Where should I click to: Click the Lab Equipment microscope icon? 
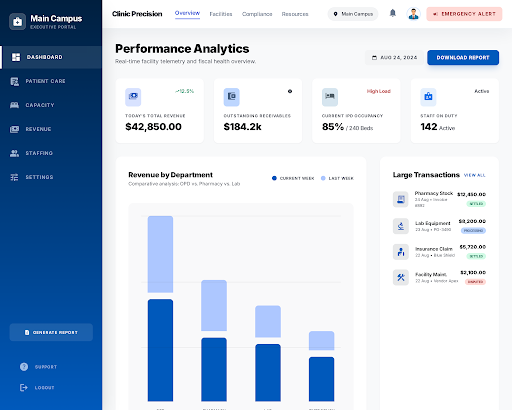pyautogui.click(x=401, y=226)
